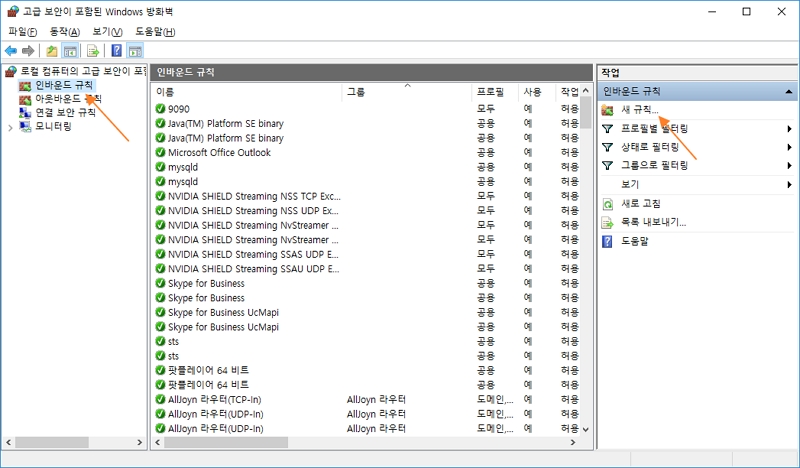Screen dimensions: 800x468
Task: Click the Export list toolbar icon
Action: pyautogui.click(x=92, y=51)
